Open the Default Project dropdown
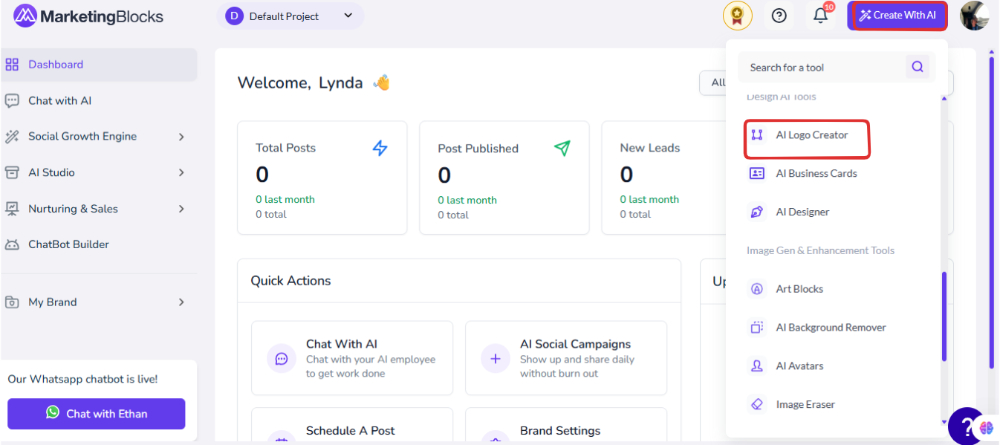Screen dimensions: 1000x445 pos(290,16)
